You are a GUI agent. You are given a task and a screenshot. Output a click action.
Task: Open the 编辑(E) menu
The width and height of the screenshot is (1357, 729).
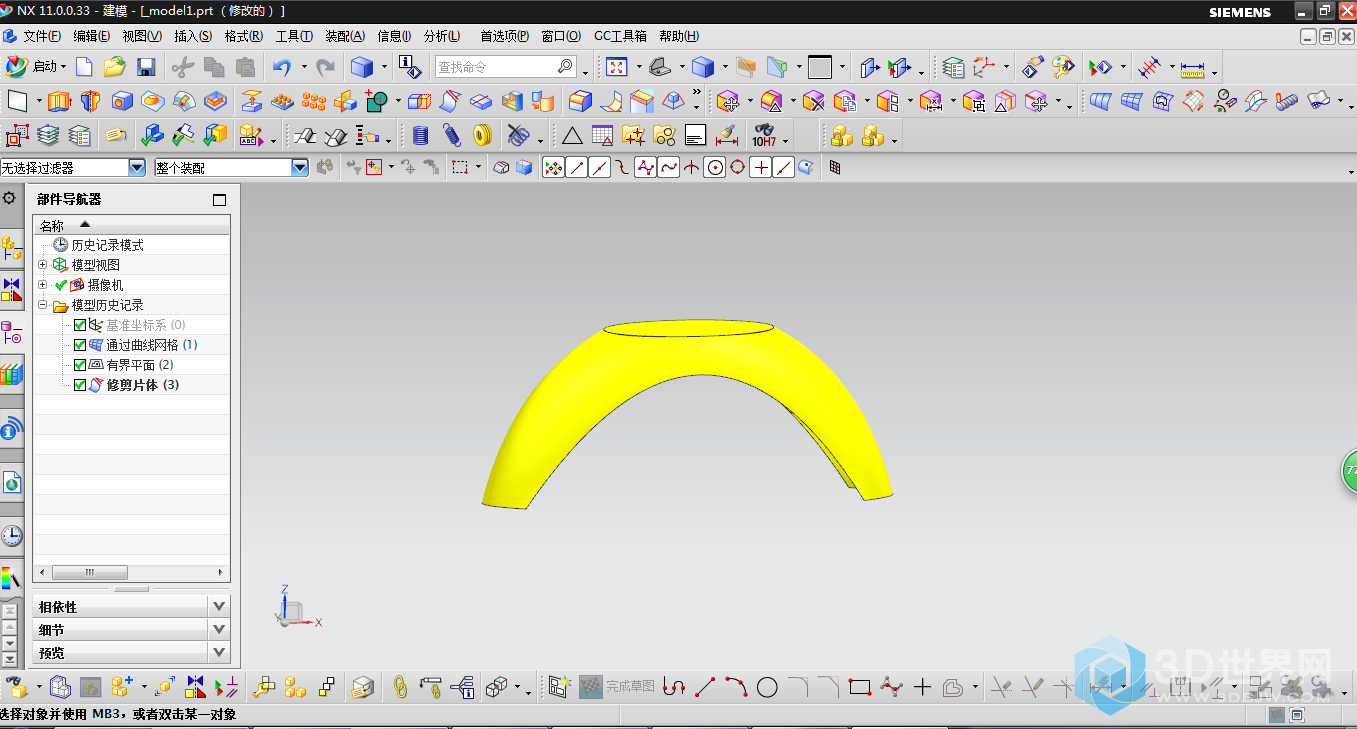click(92, 36)
